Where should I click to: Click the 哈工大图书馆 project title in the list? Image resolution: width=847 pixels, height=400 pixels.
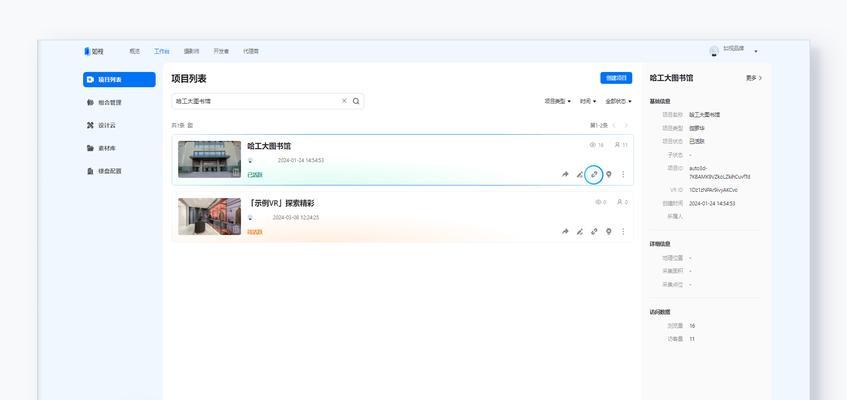(x=269, y=146)
